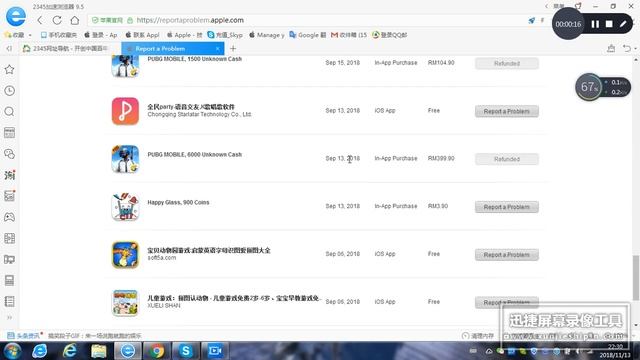This screenshot has width=640, height=360.
Task: Open the browser home page icon
Action: click(75, 20)
